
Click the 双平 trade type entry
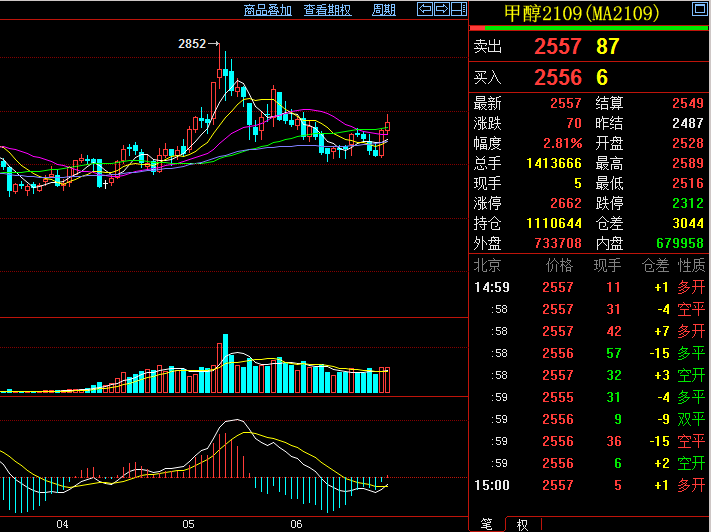tap(691, 420)
